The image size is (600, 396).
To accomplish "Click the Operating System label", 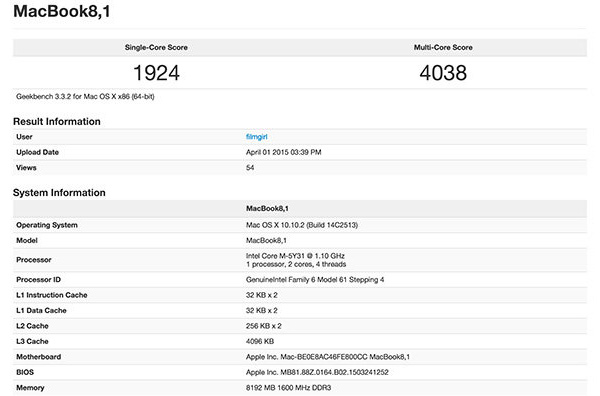I will point(47,225).
